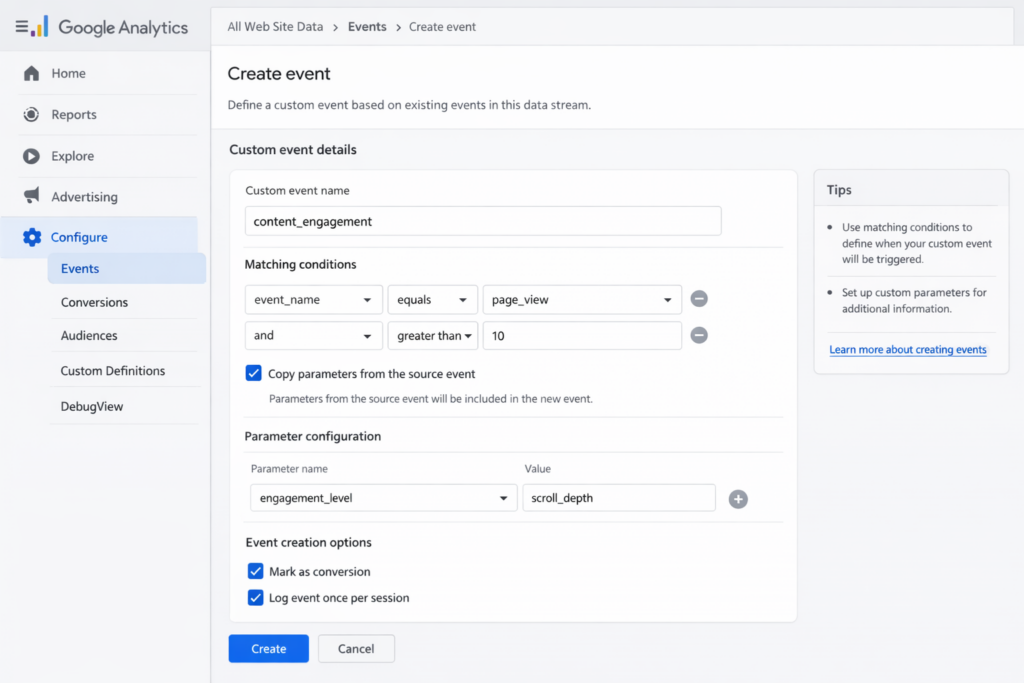Disable Mark as conversion

point(253,572)
